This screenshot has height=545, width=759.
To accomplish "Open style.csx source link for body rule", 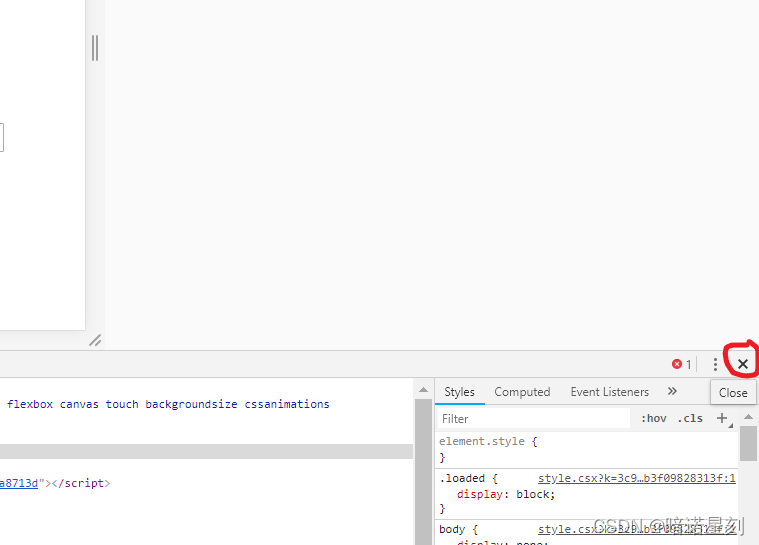I will pos(636,529).
